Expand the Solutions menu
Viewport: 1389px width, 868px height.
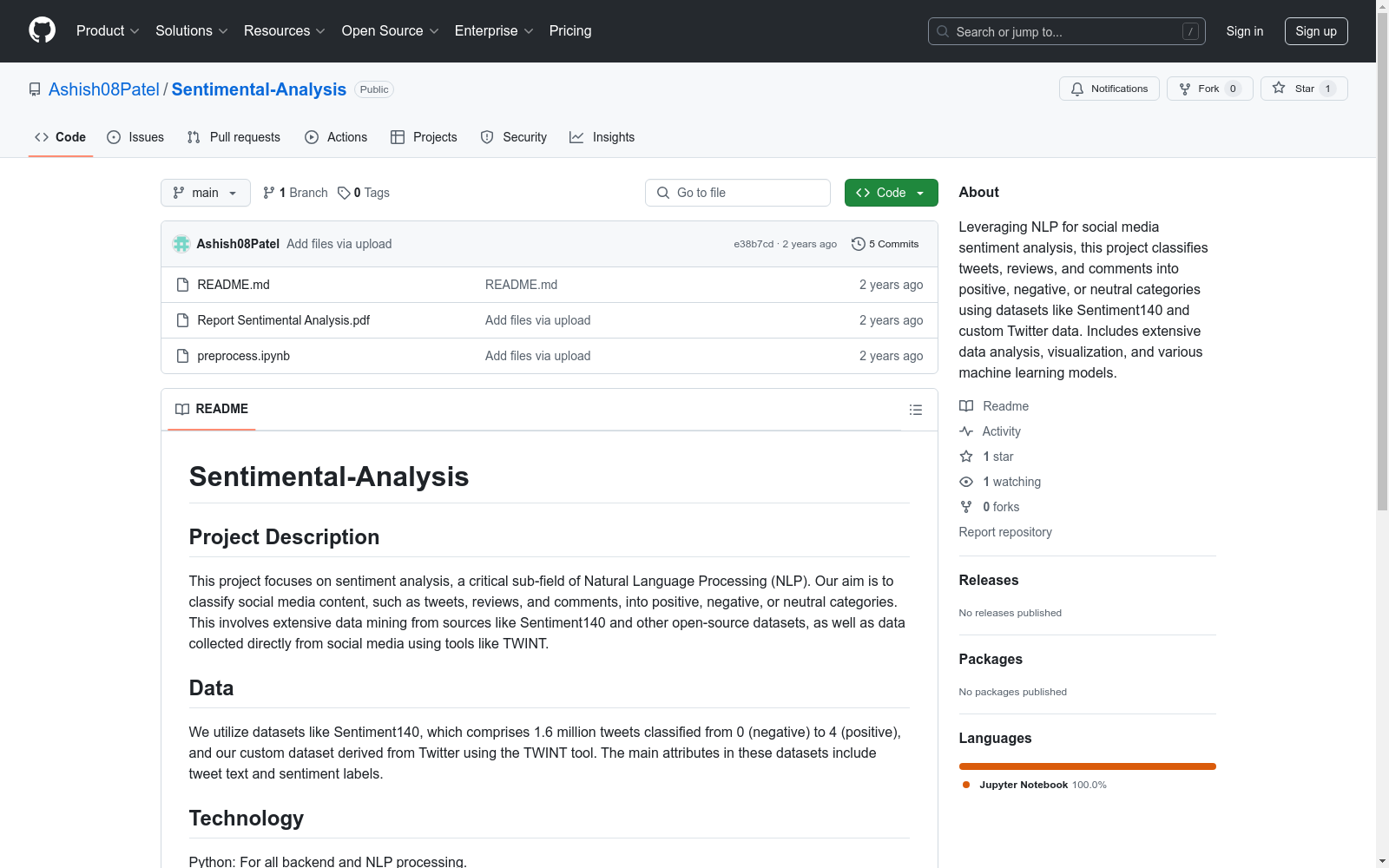[192, 30]
